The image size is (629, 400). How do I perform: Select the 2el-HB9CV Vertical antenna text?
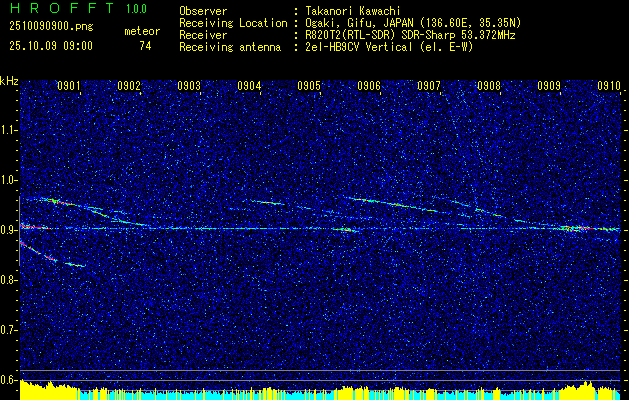(x=389, y=47)
